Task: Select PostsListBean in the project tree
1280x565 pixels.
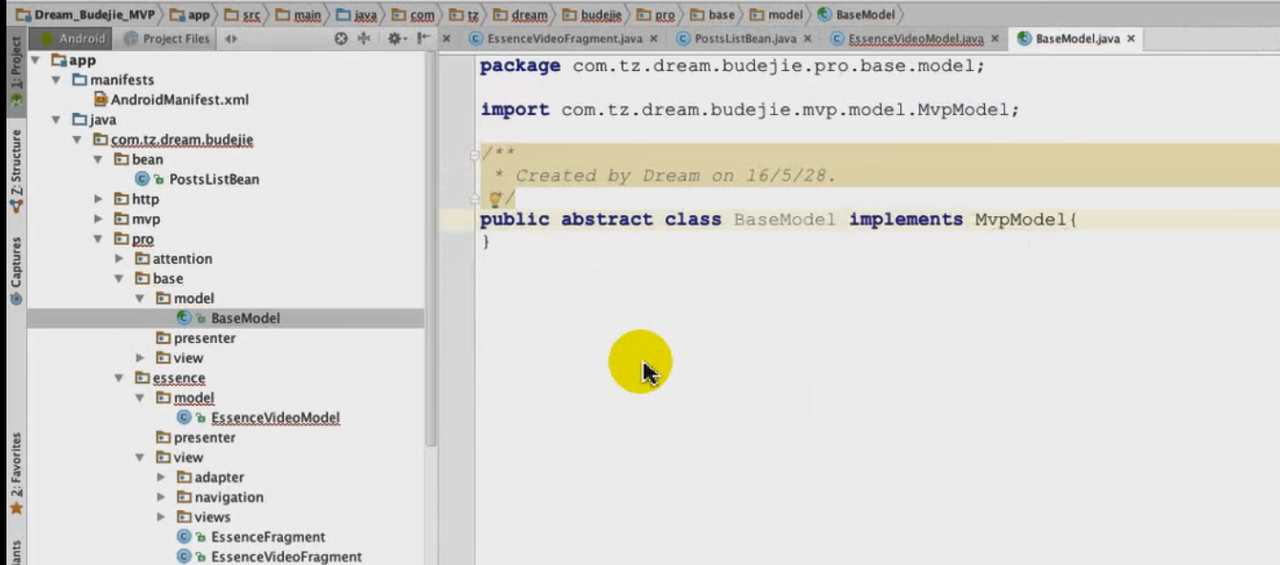Action: coord(214,180)
